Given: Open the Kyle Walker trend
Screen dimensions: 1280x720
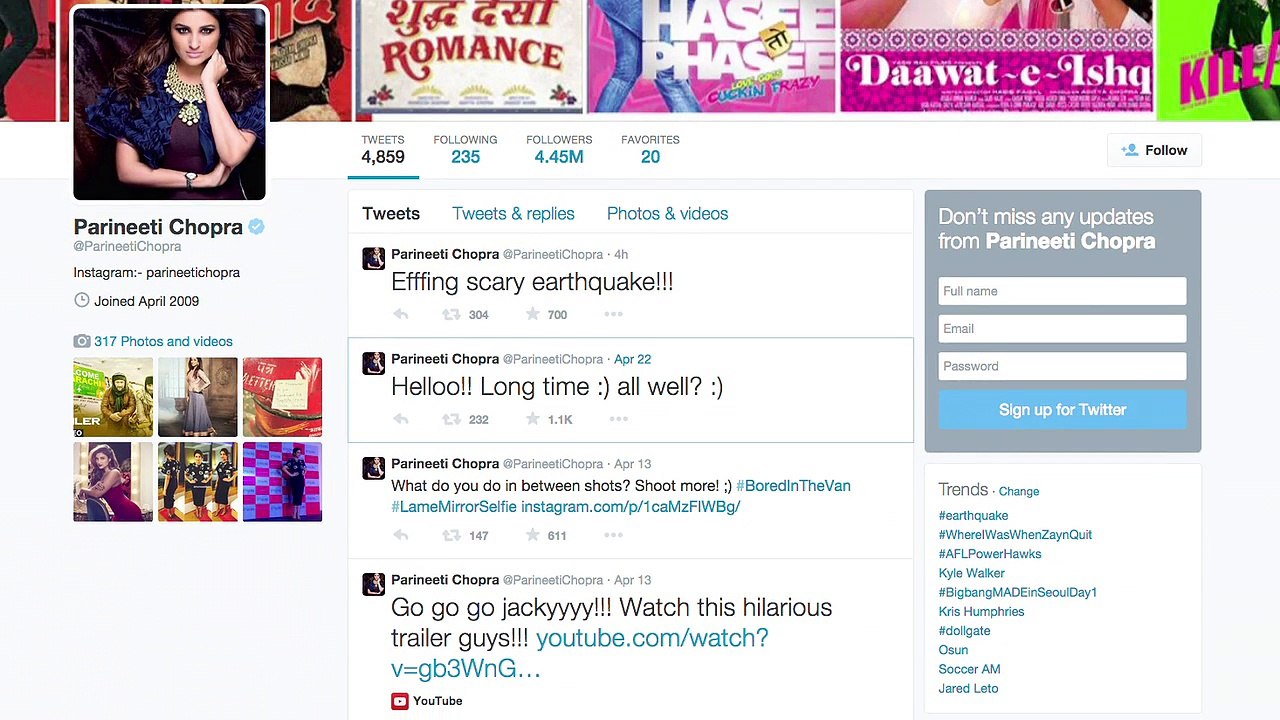Looking at the screenshot, I should pos(971,573).
